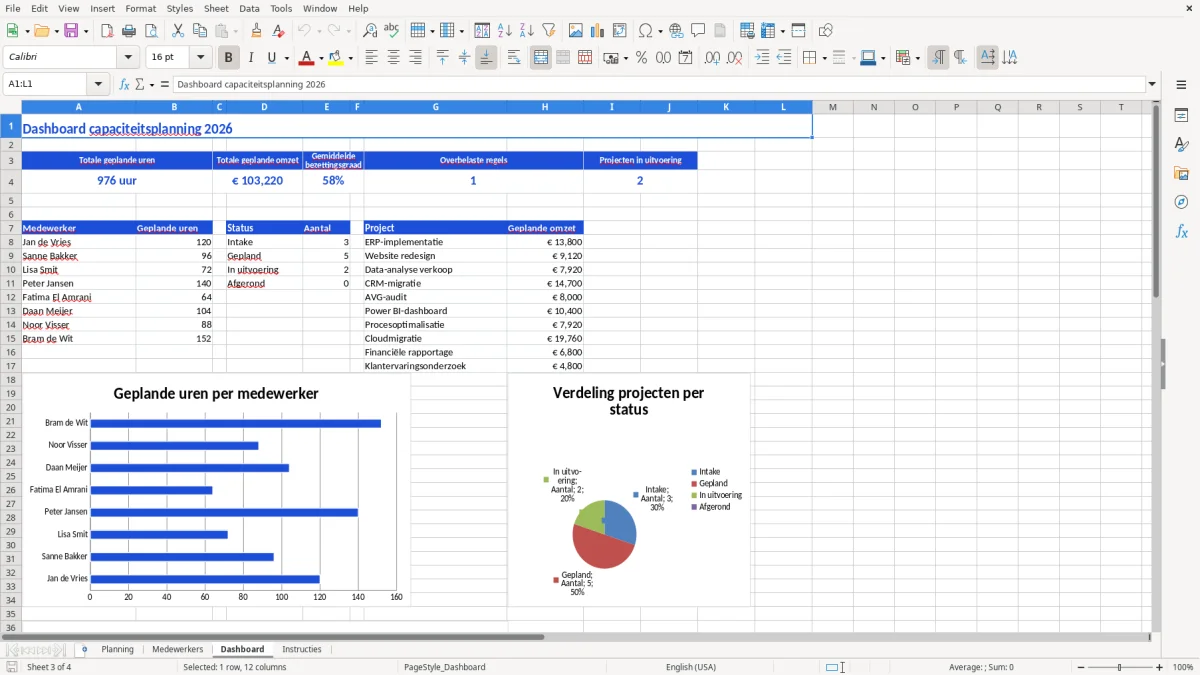The width and height of the screenshot is (1200, 675).
Task: Click the 100% zoom level
Action: coord(1183,667)
